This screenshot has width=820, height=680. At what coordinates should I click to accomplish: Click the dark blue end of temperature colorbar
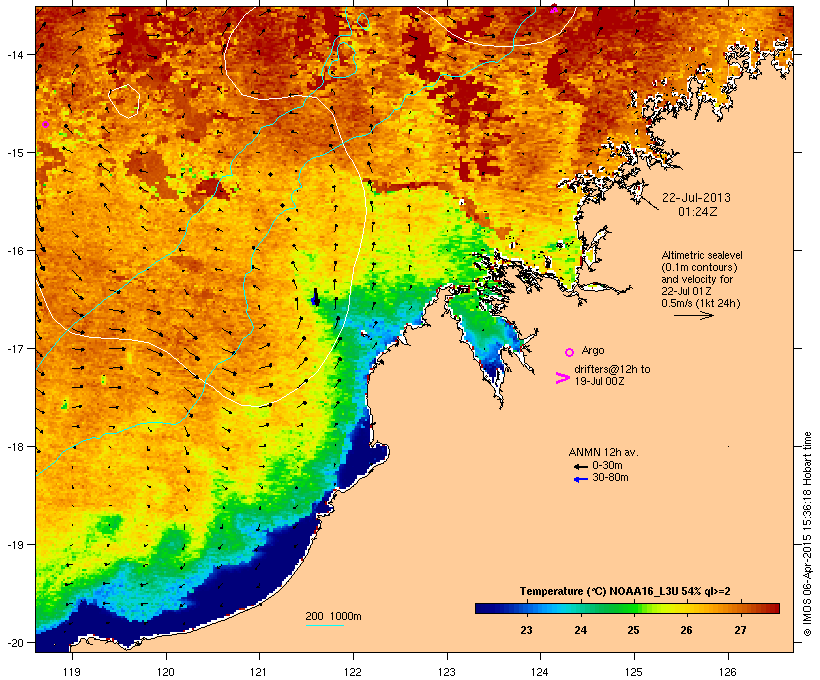coord(484,608)
